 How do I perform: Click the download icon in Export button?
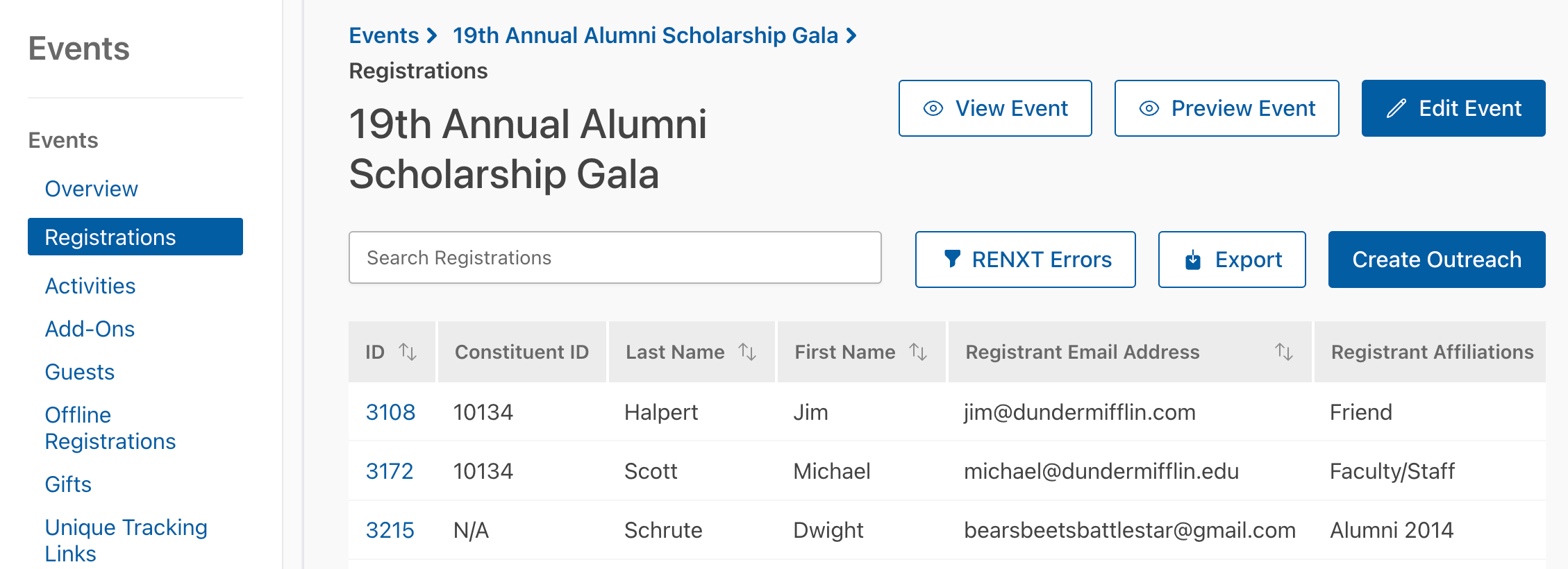click(1193, 260)
